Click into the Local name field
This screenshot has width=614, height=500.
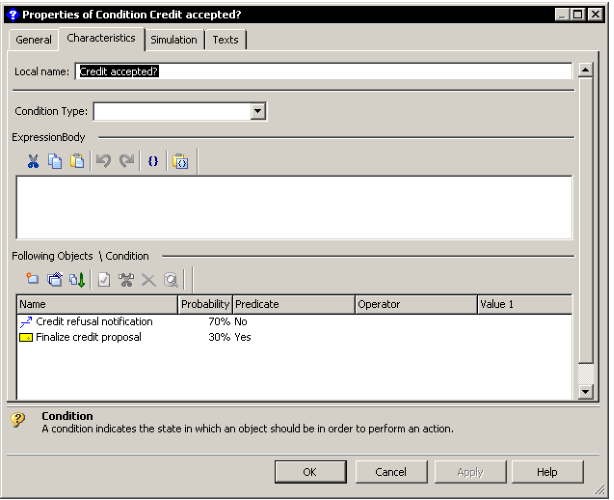click(x=322, y=72)
